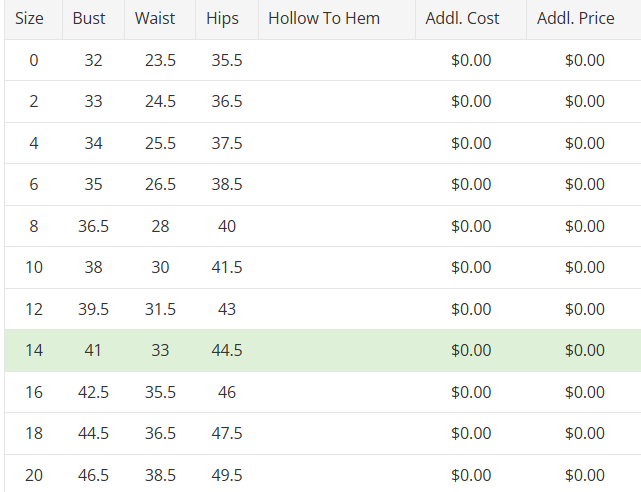Click the bust value for size 18
The width and height of the screenshot is (641, 492).
pos(93,433)
